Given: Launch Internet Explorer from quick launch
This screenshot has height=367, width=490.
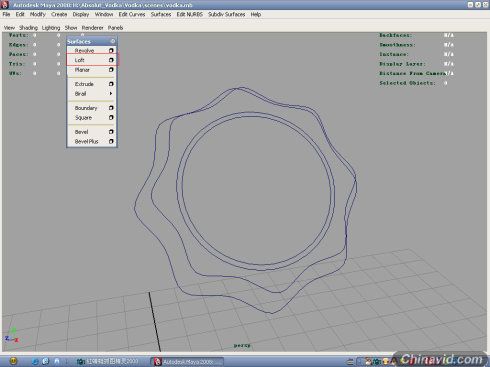Looking at the screenshot, I should click(x=35, y=361).
